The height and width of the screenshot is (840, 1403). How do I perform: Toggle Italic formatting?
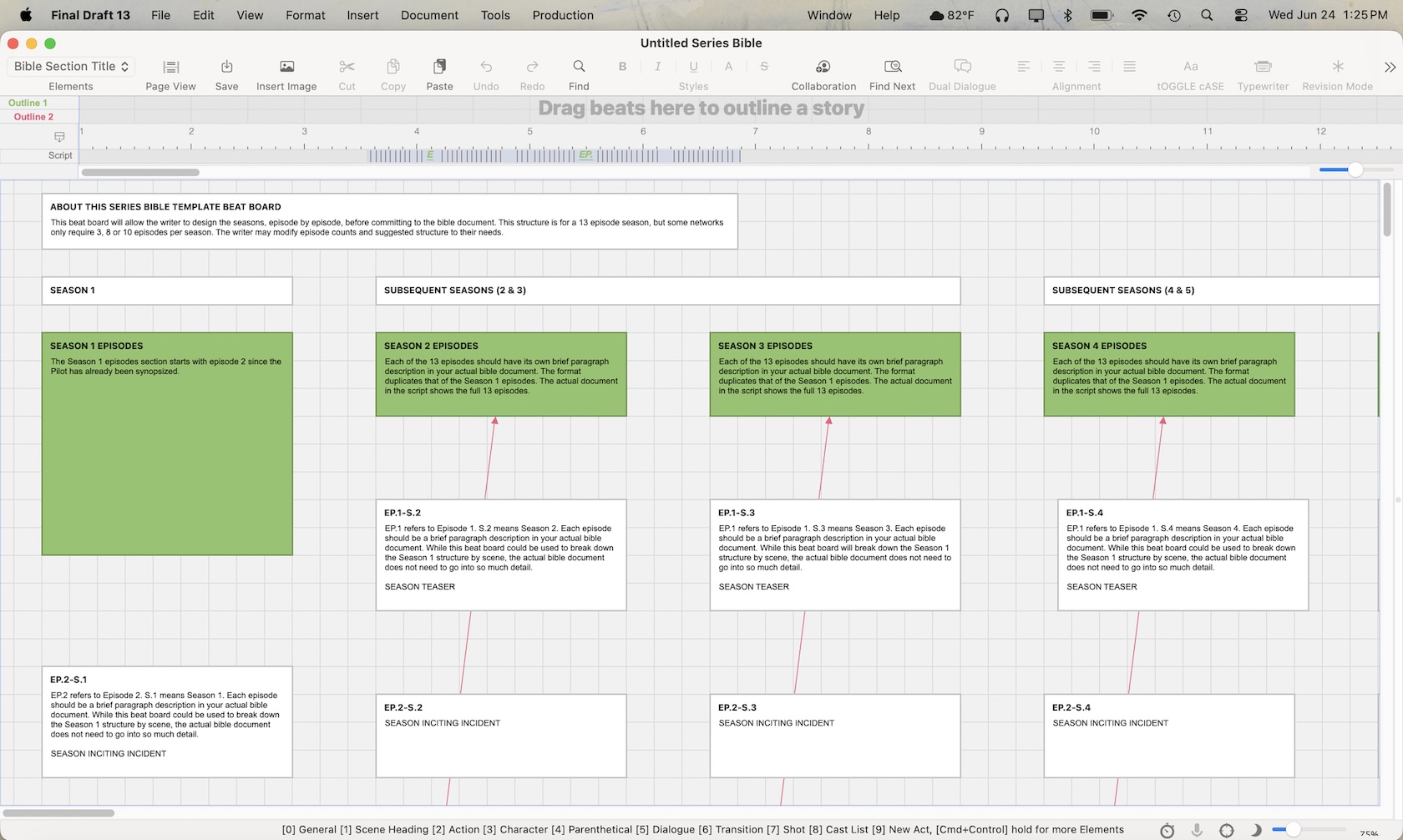(x=657, y=67)
